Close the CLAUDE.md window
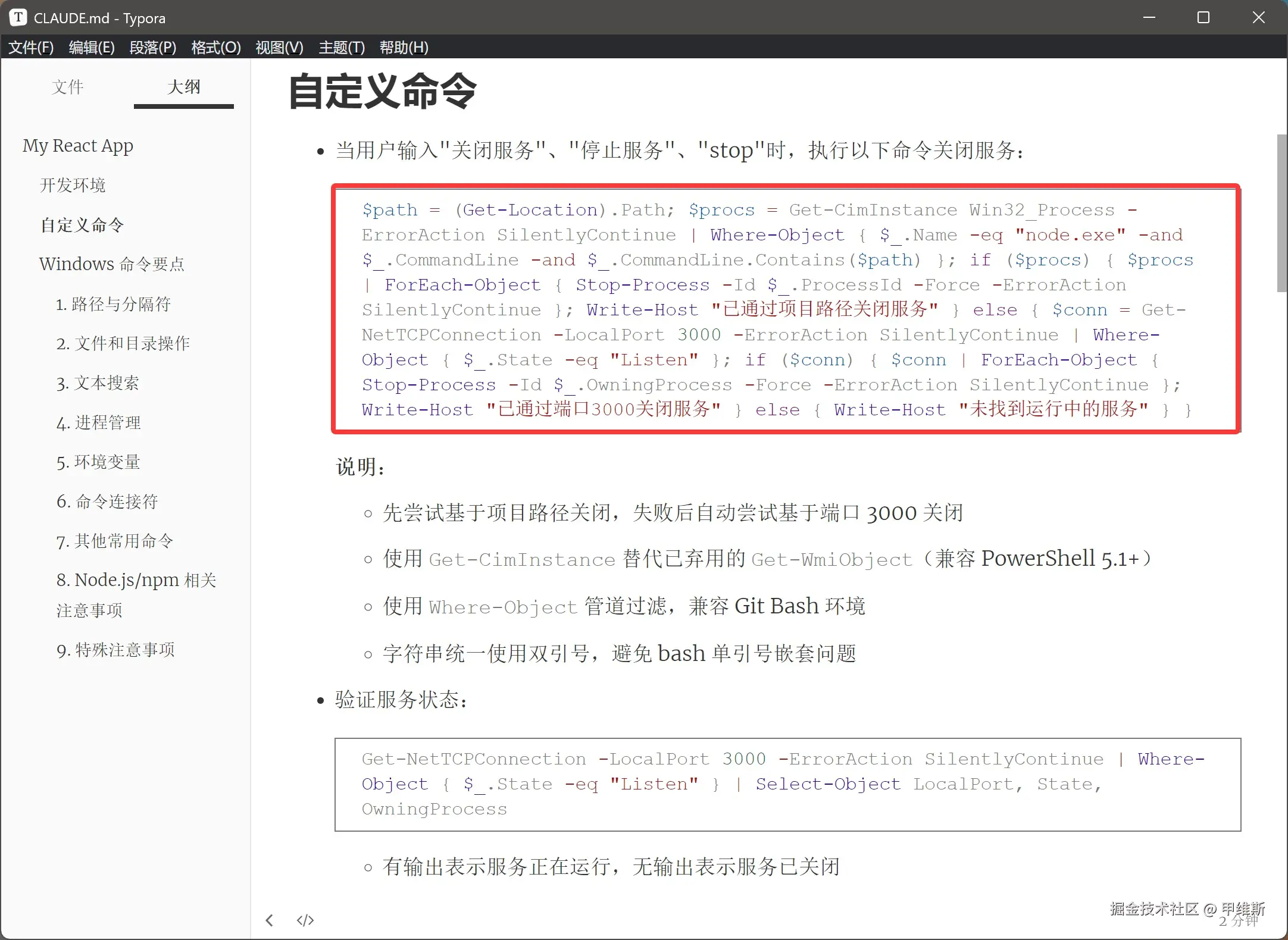Screen dimensions: 1288x940 [x=1258, y=17]
